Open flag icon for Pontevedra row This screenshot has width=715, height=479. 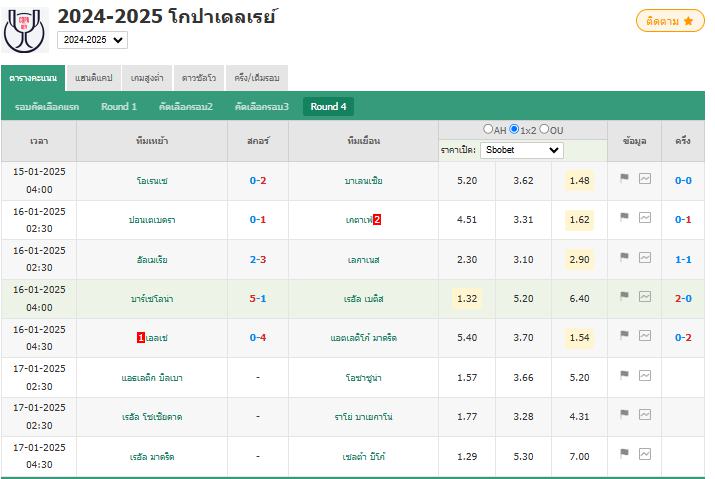tap(624, 217)
